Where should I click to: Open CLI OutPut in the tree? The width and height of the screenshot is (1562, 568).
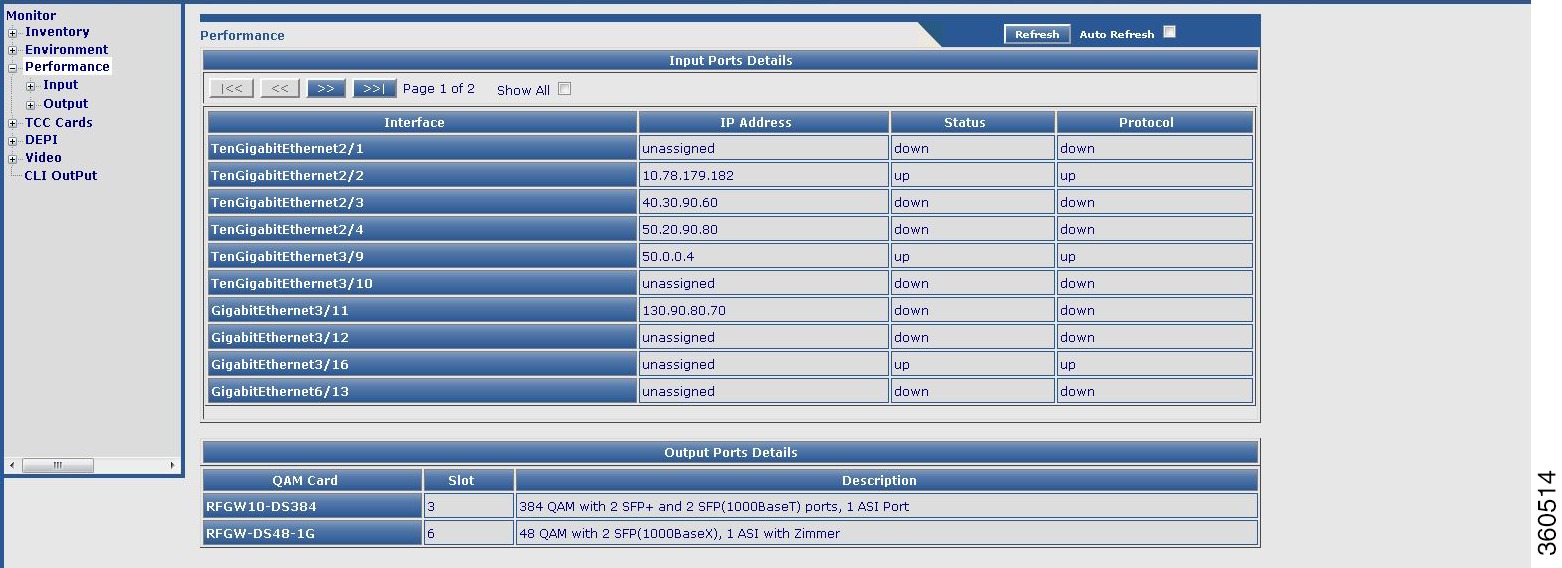click(x=61, y=176)
